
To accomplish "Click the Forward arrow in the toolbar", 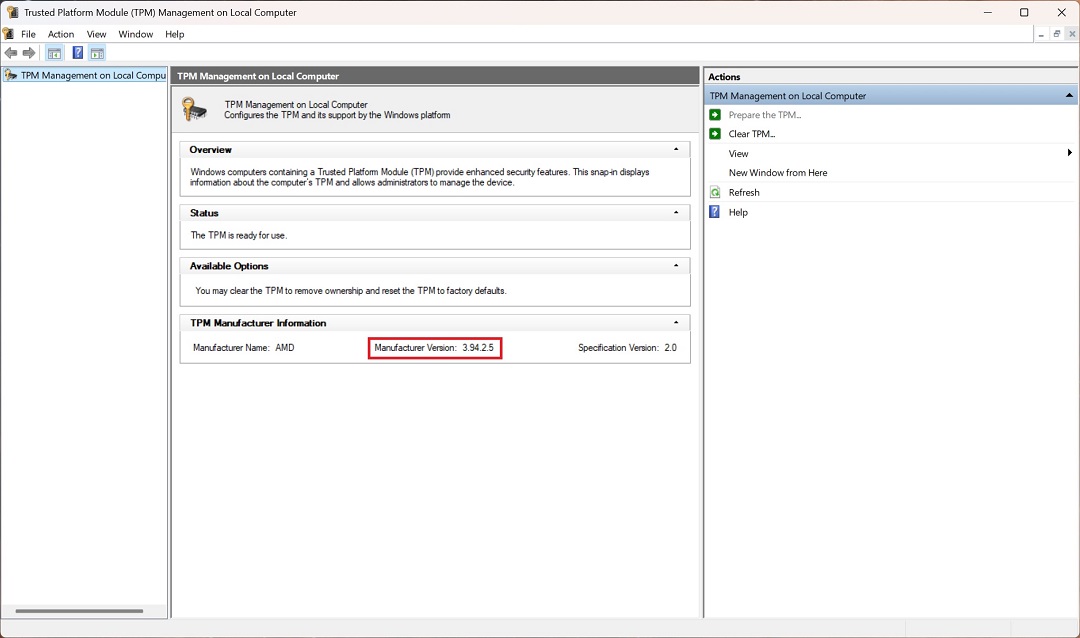I will pyautogui.click(x=29, y=53).
